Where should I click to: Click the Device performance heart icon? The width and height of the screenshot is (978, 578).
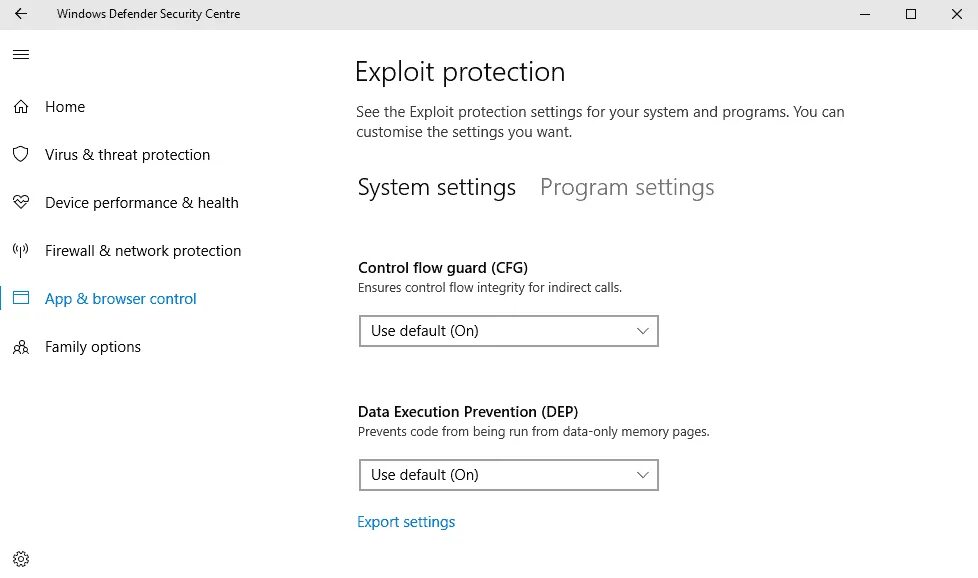pyautogui.click(x=21, y=203)
